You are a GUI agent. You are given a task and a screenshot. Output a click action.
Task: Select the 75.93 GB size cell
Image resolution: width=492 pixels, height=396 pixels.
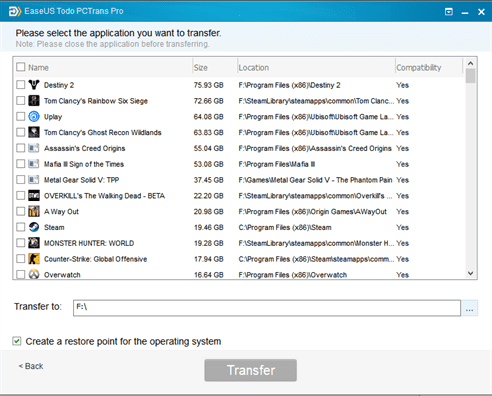click(x=209, y=85)
